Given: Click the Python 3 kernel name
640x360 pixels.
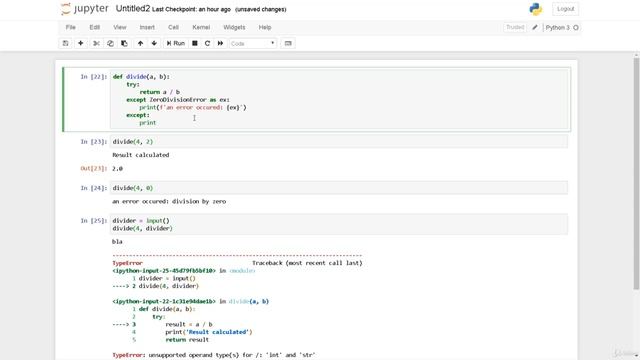Looking at the screenshot, I should 557,27.
